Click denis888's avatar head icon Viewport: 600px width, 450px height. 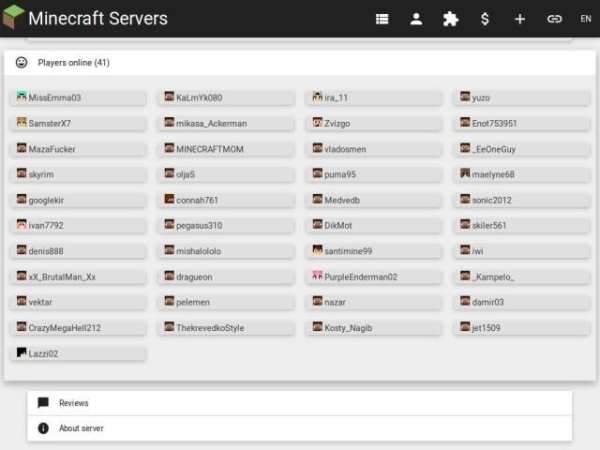tap(22, 249)
